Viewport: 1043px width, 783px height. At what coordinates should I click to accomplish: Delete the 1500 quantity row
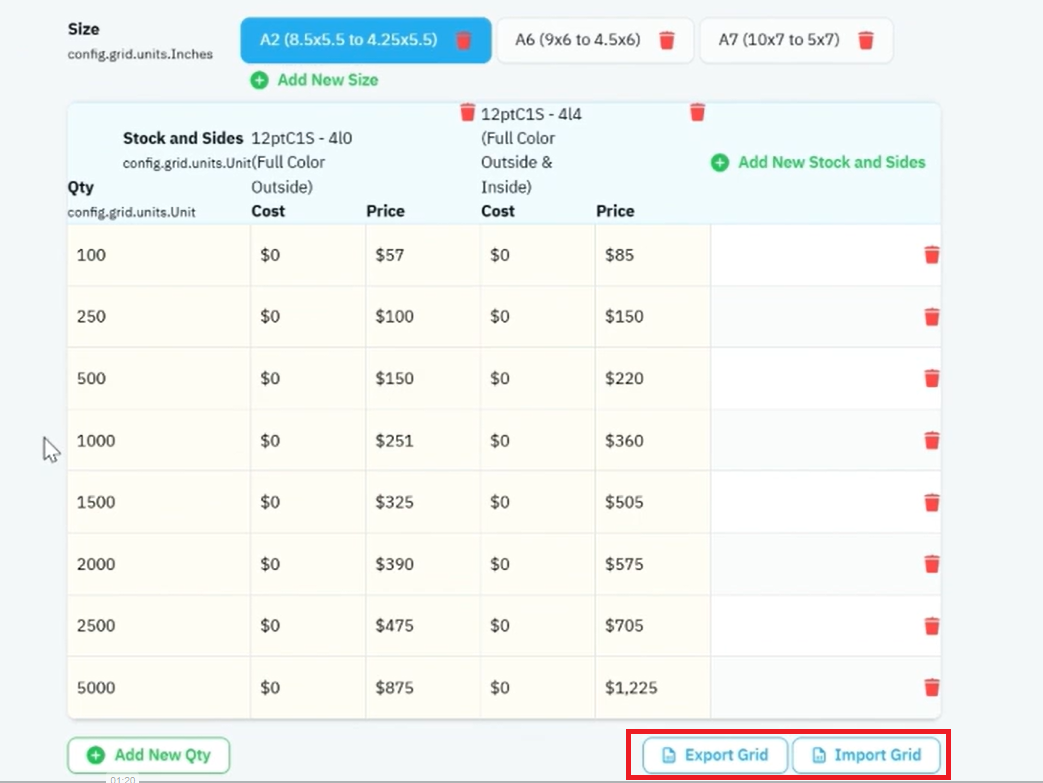(932, 502)
